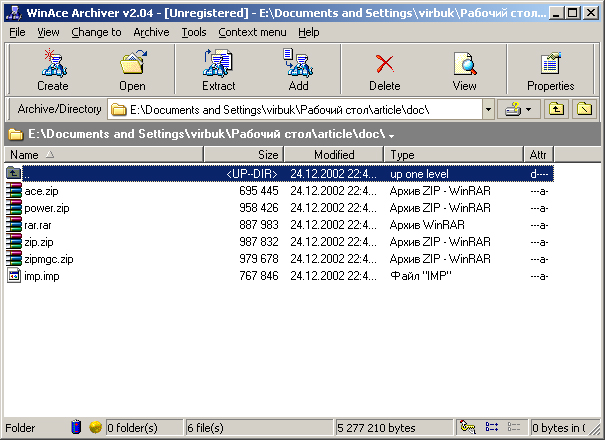Click the '6 file(s)' status bar entry
The width and height of the screenshot is (605, 440).
click(x=259, y=427)
